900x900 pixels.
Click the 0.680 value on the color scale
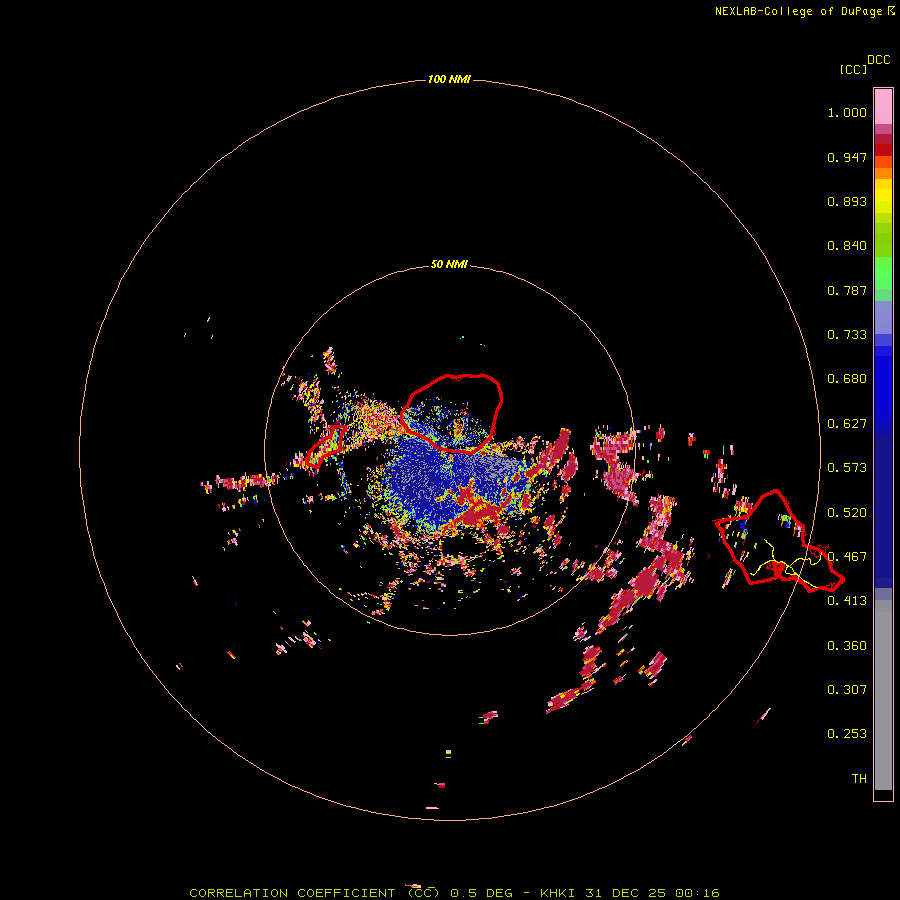coord(847,379)
